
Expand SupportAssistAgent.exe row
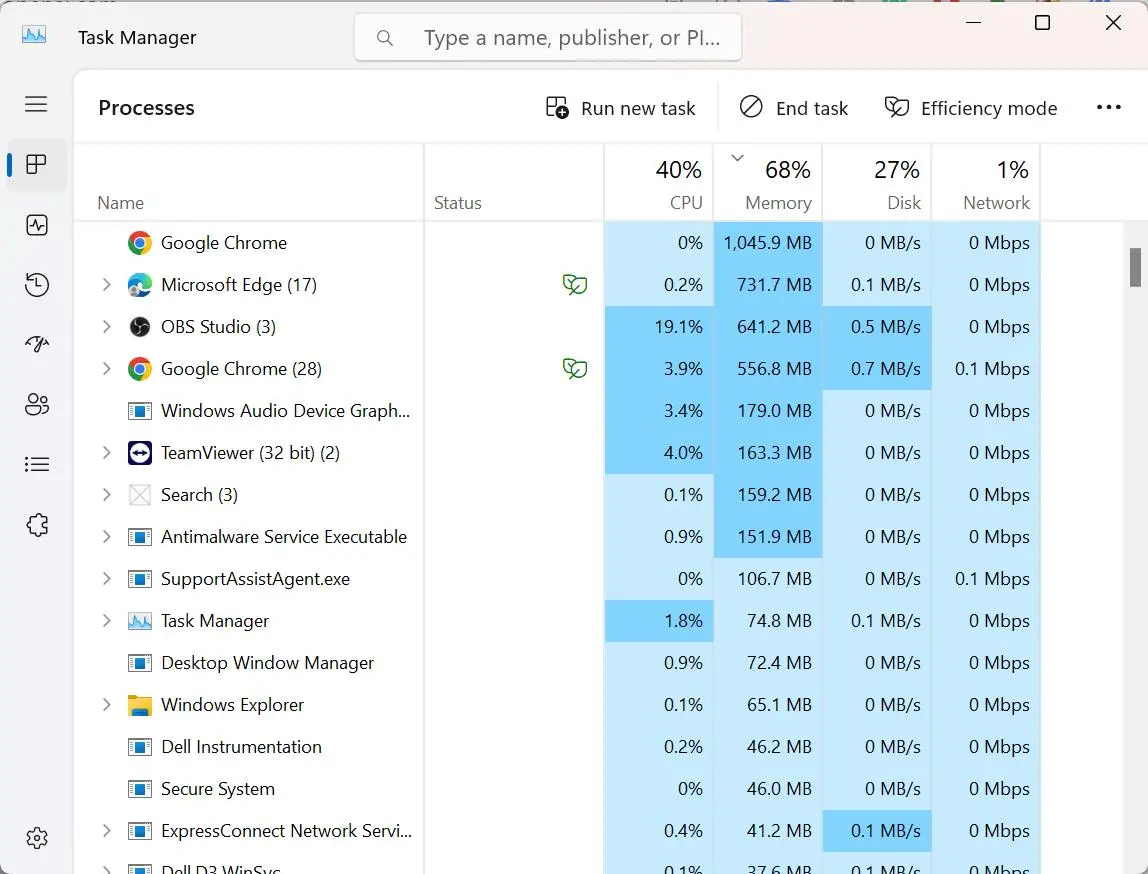pyautogui.click(x=106, y=579)
